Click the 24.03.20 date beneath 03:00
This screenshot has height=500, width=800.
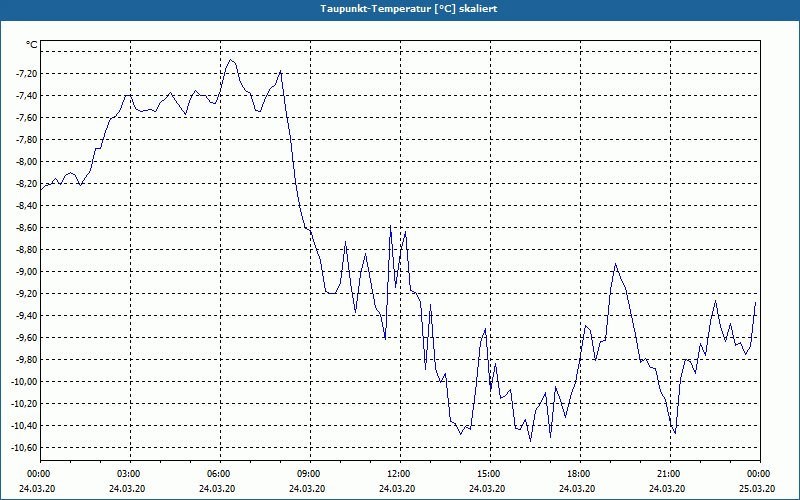click(x=127, y=488)
